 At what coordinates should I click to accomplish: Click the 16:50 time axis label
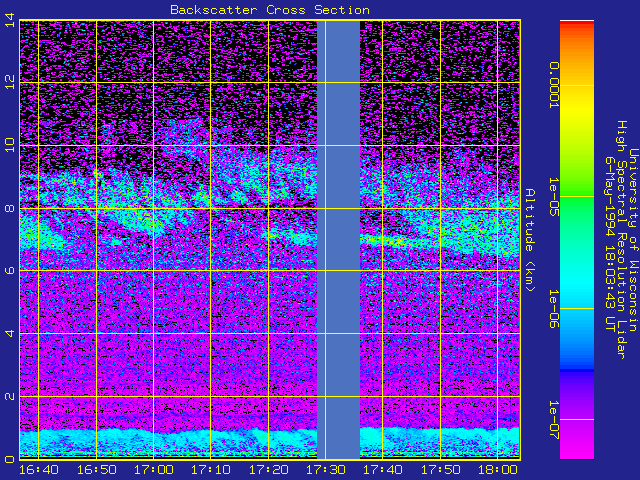click(97, 470)
